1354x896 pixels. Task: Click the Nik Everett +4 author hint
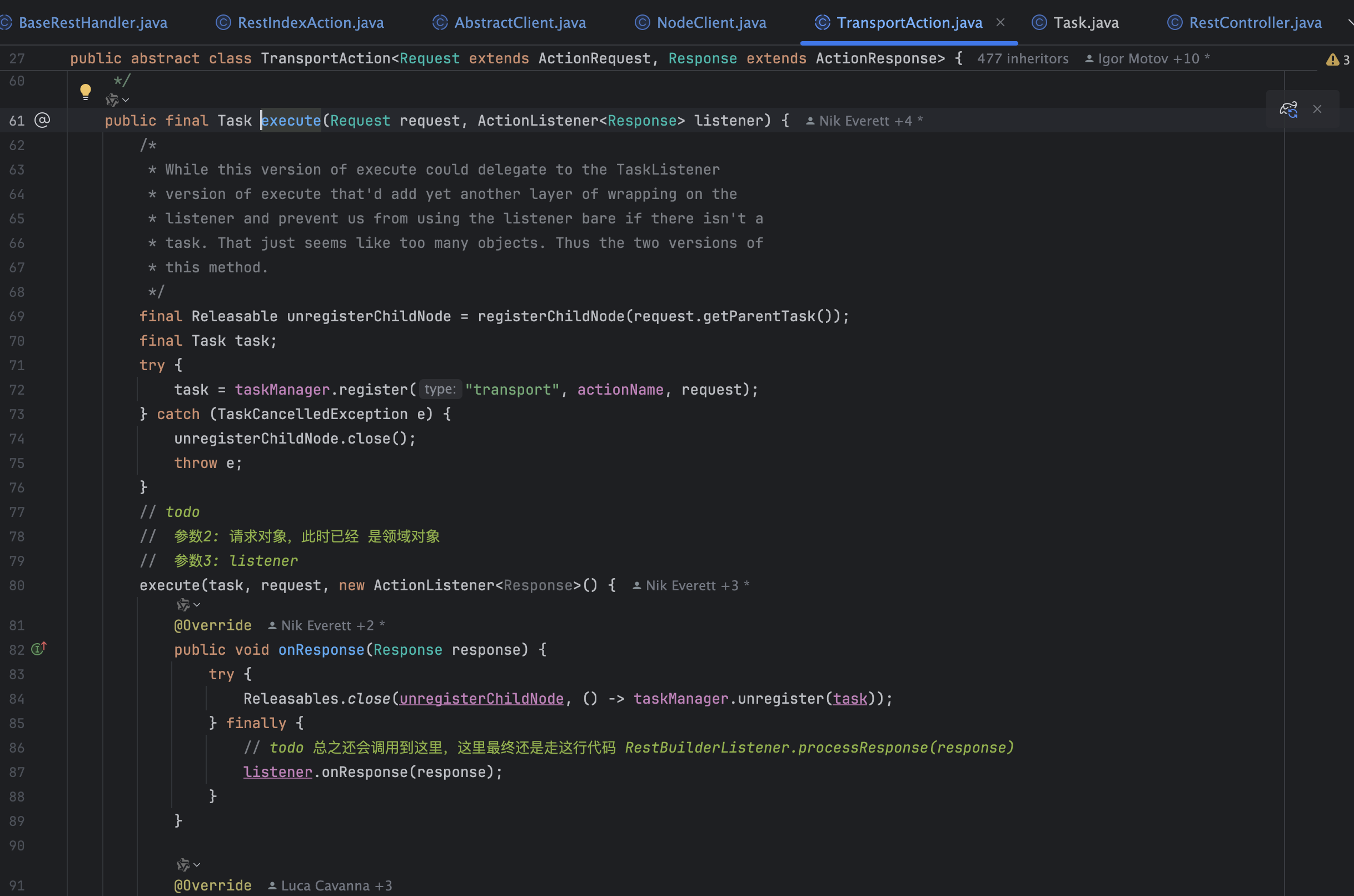tap(864, 121)
